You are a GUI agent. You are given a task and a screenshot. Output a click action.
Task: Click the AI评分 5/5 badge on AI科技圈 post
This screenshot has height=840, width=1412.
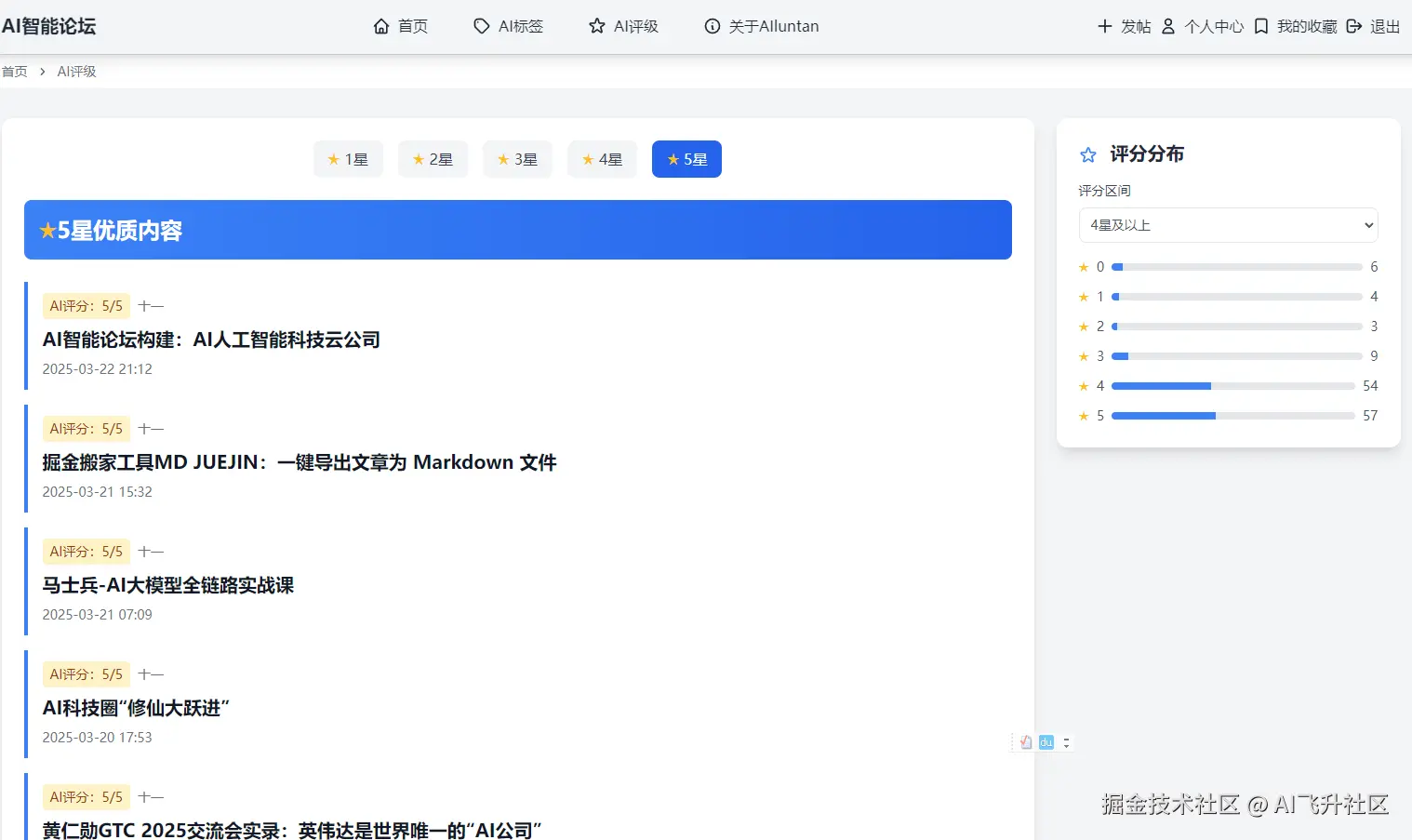click(87, 674)
